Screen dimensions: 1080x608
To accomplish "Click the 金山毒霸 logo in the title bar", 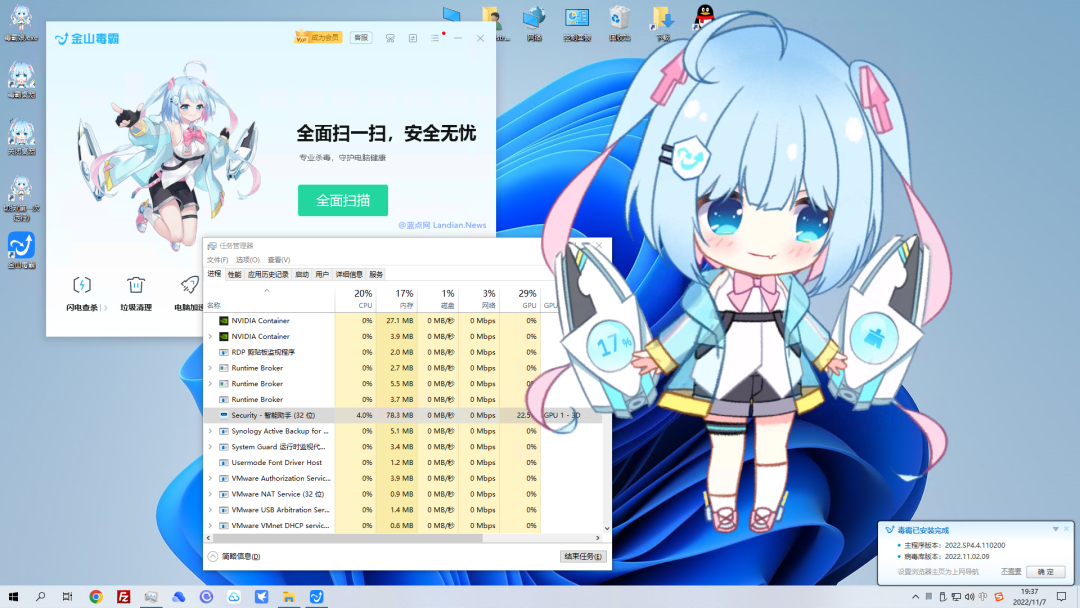I will 87,39.
